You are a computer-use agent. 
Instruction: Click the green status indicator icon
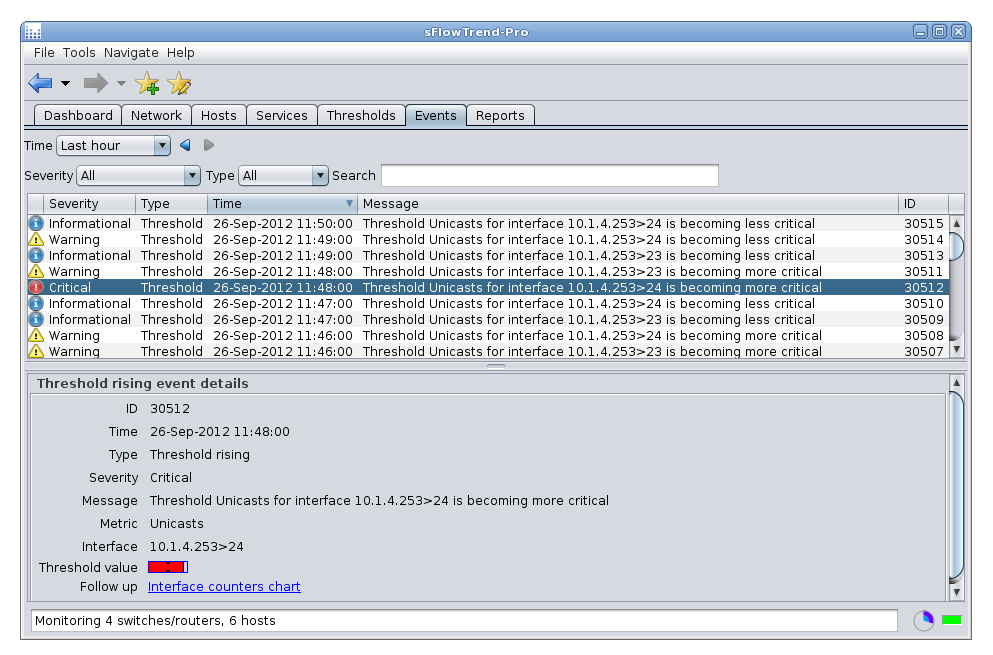click(951, 621)
